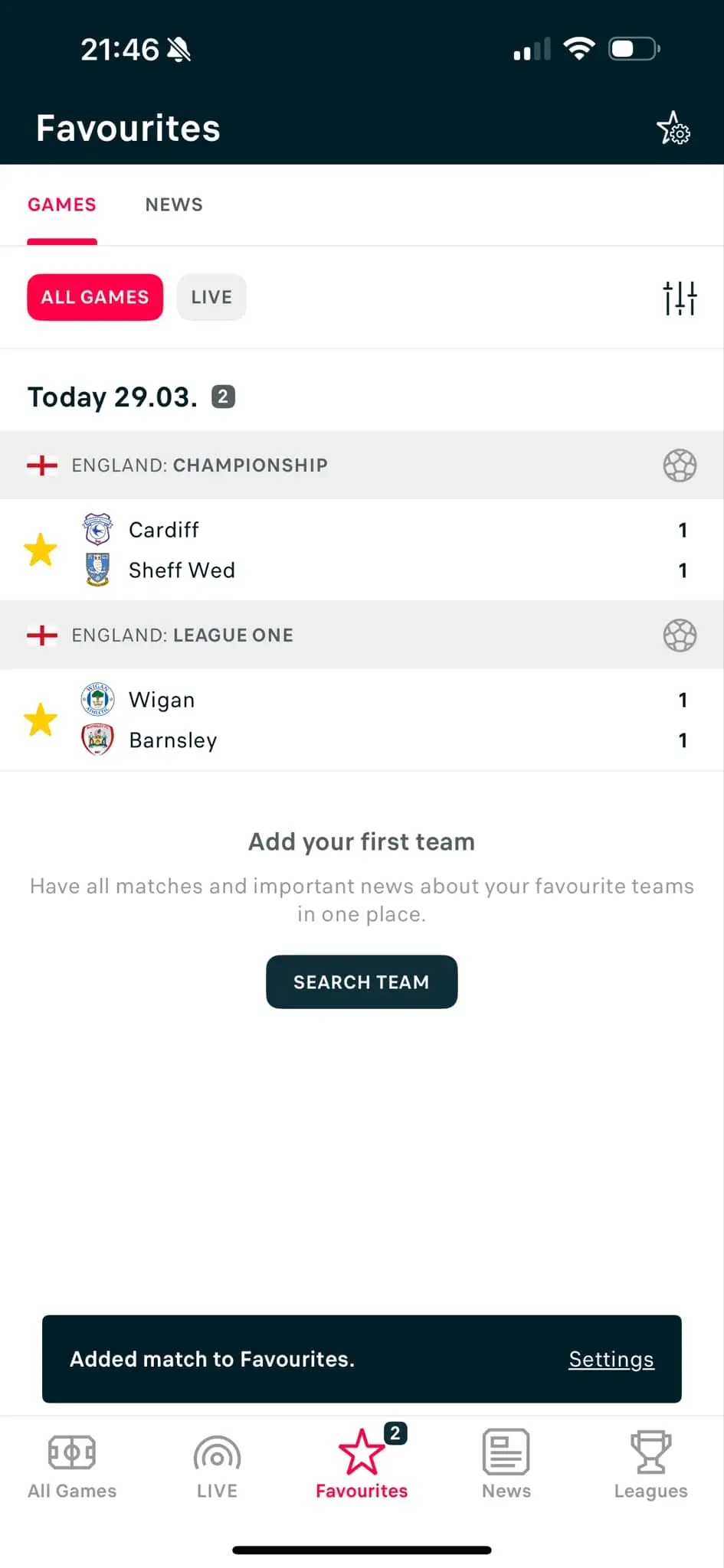
Task: Unfavourite the Wigan vs Barnsley match star
Action: click(x=41, y=720)
